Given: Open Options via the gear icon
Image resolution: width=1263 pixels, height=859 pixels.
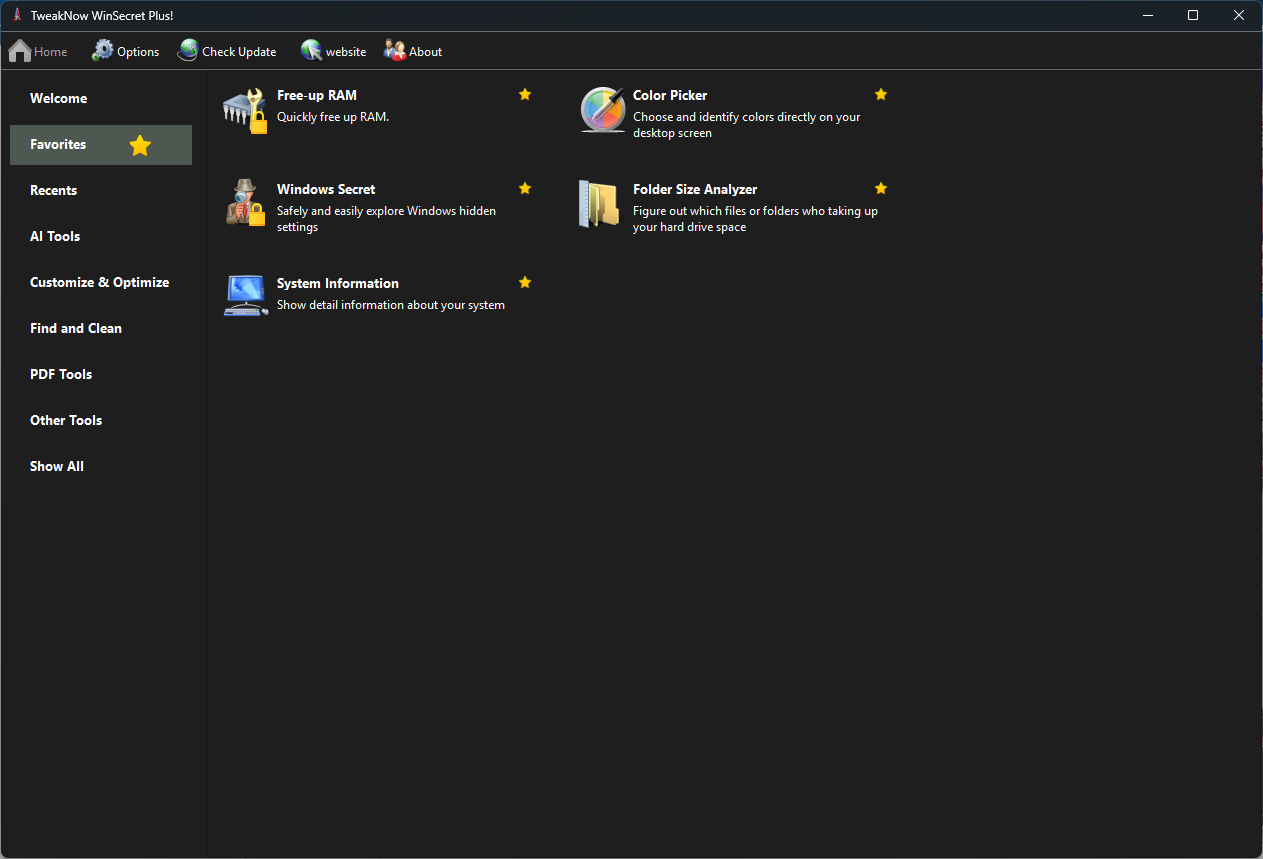Looking at the screenshot, I should click(x=103, y=51).
